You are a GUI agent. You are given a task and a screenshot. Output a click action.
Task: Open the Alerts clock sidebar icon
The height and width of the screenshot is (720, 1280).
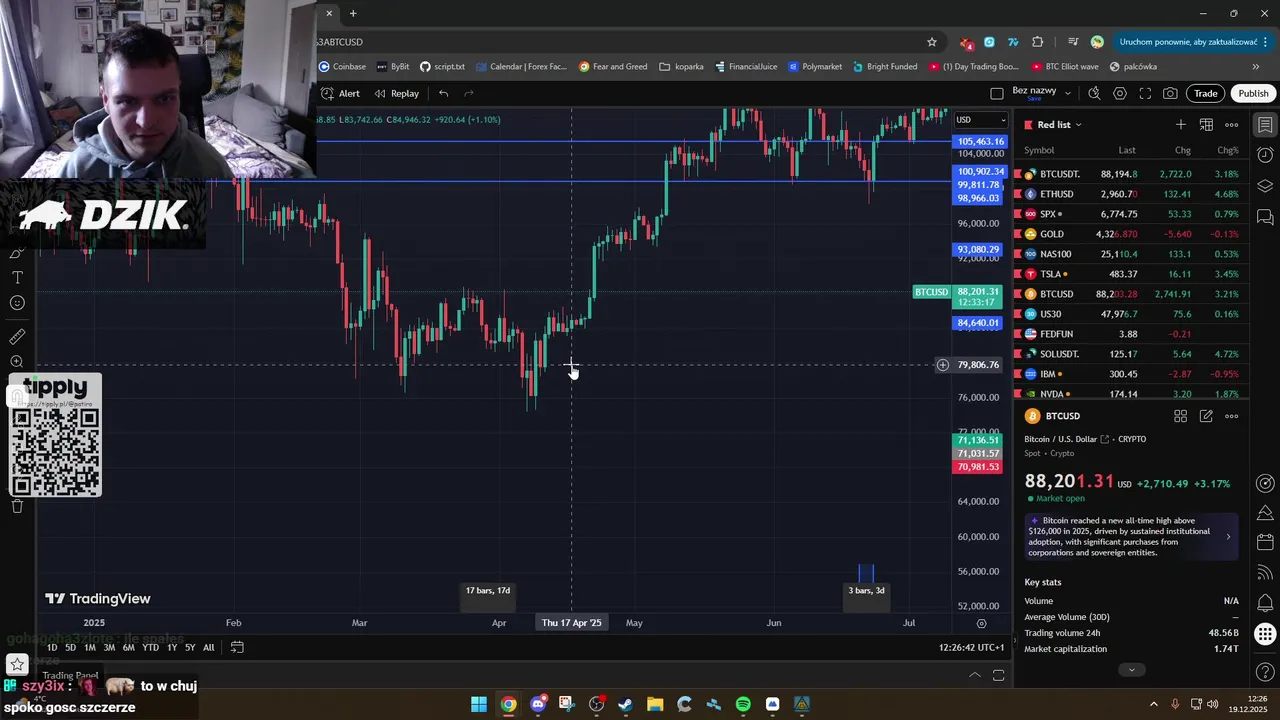1265,155
